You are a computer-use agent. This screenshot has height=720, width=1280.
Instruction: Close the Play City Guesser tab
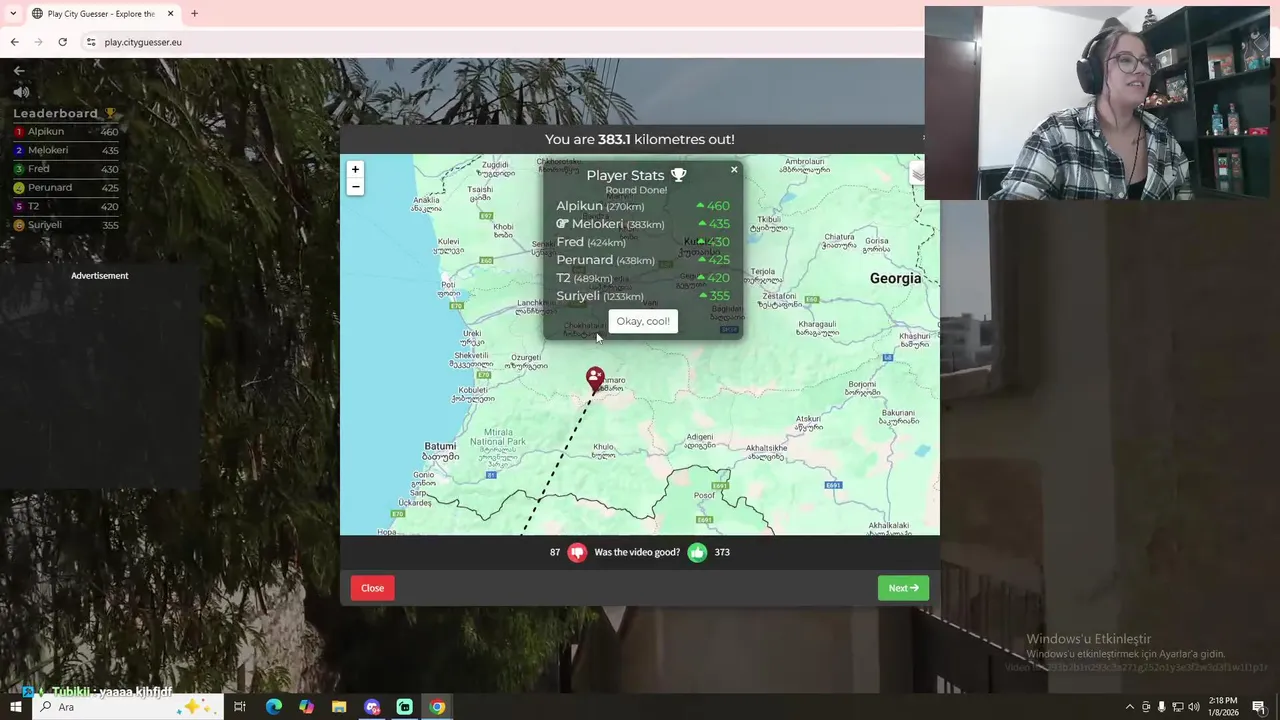(170, 14)
